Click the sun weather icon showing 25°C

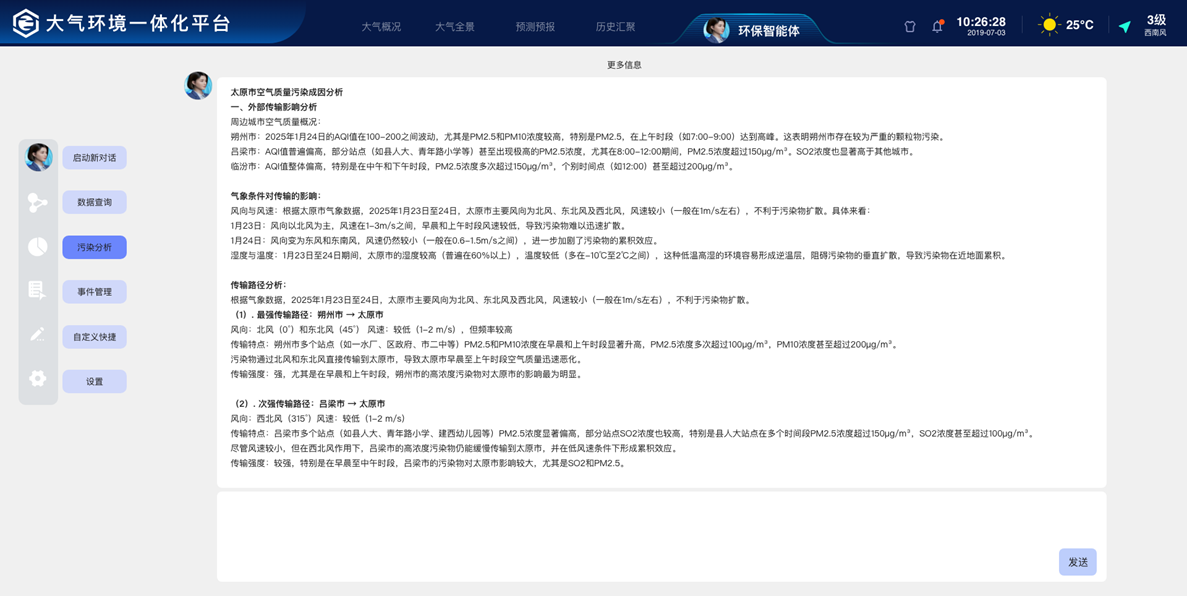point(1048,22)
